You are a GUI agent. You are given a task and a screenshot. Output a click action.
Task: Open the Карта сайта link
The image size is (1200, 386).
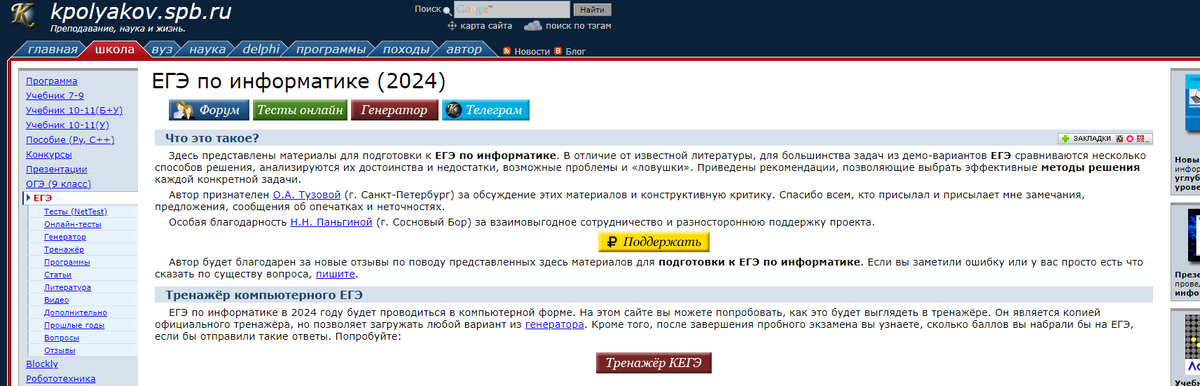click(487, 25)
